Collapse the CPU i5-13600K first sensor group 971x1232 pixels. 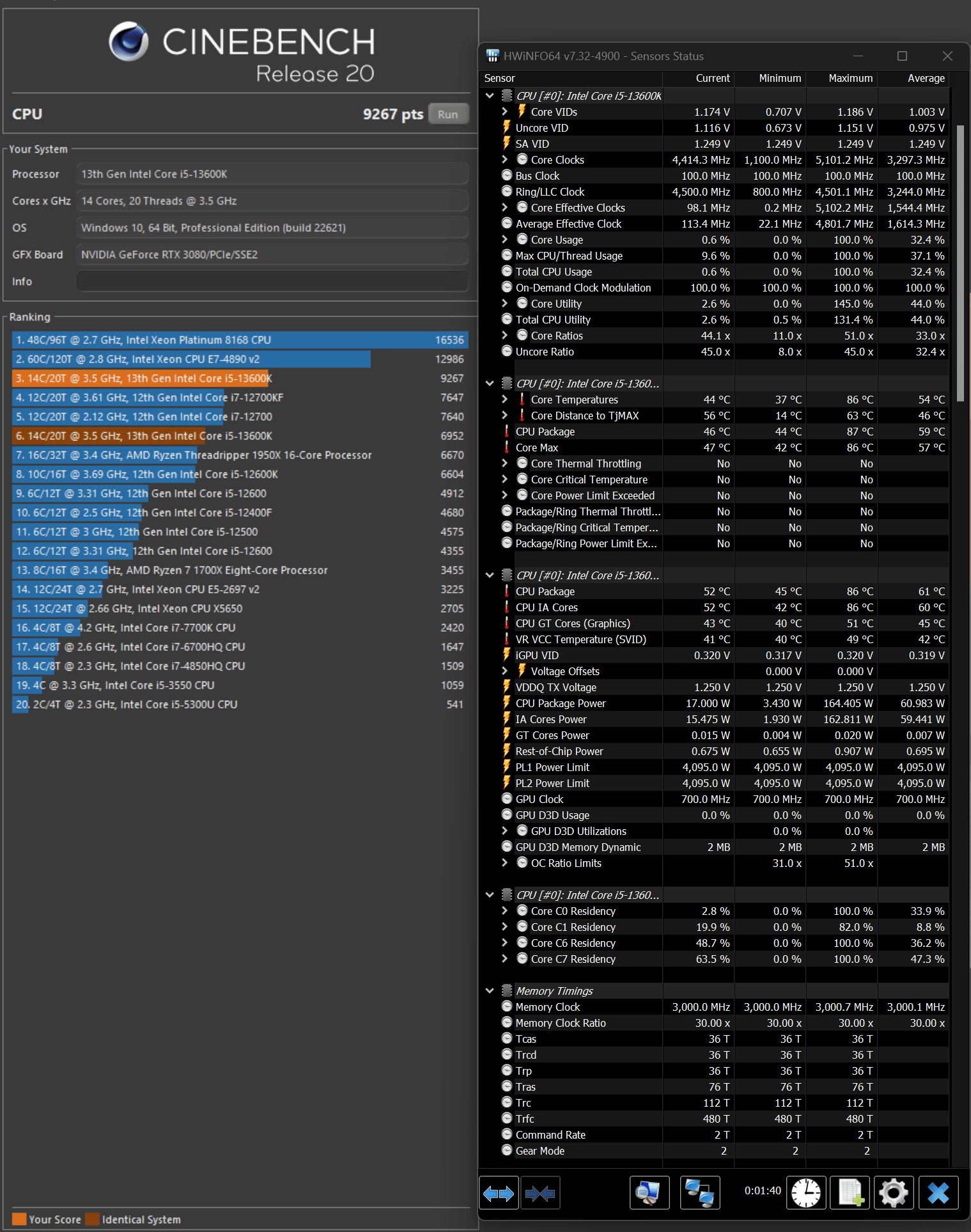[490, 96]
